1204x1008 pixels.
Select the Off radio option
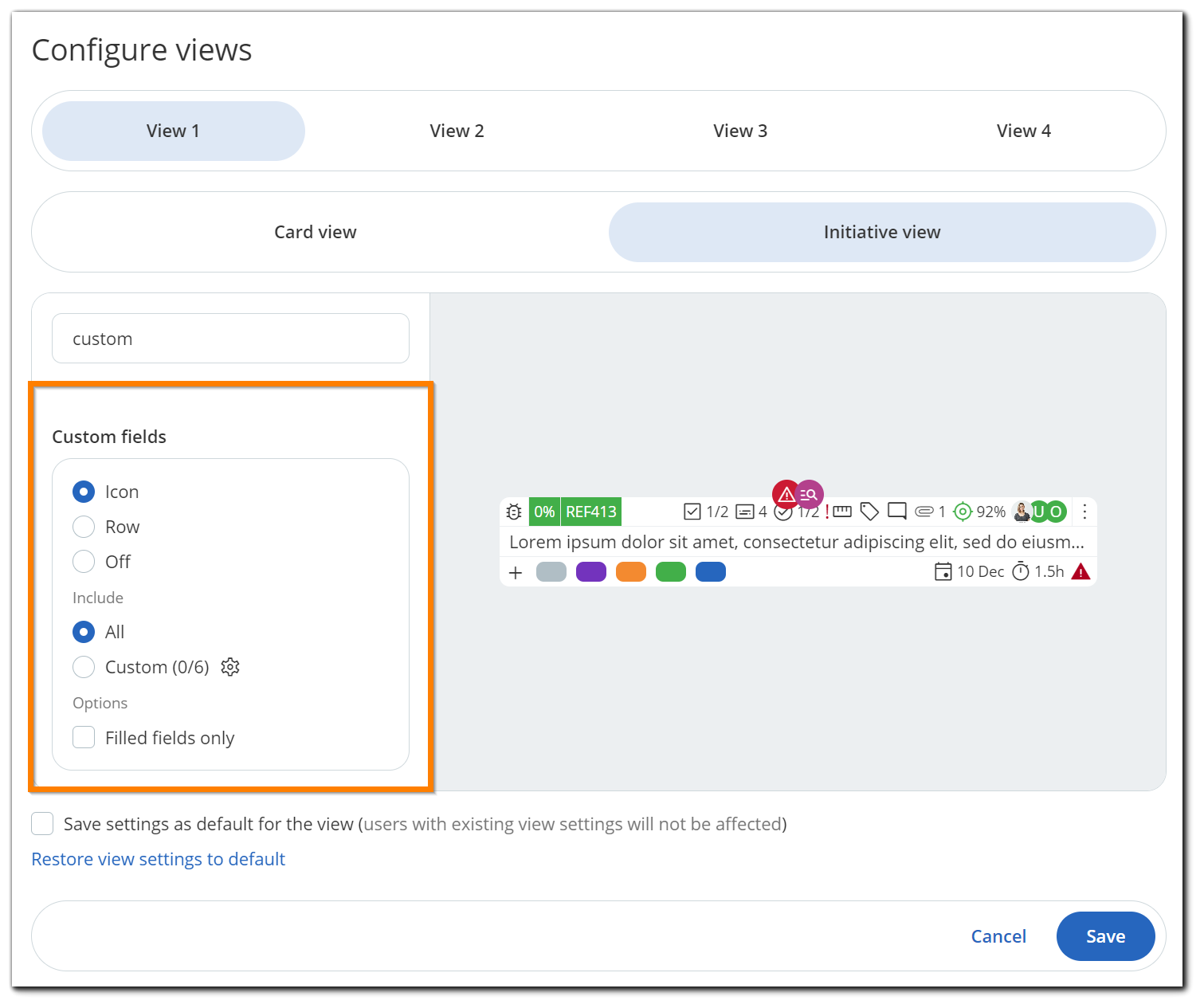tap(84, 562)
